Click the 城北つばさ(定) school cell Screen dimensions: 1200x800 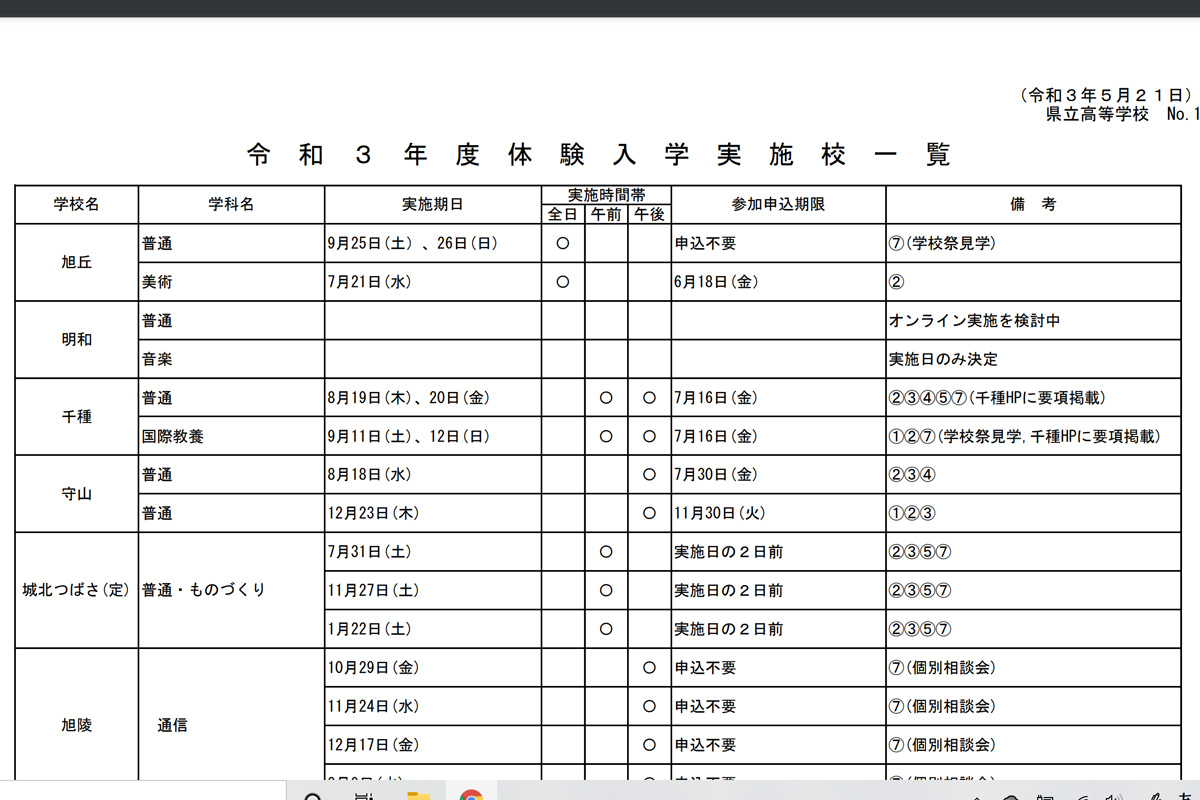coord(77,590)
